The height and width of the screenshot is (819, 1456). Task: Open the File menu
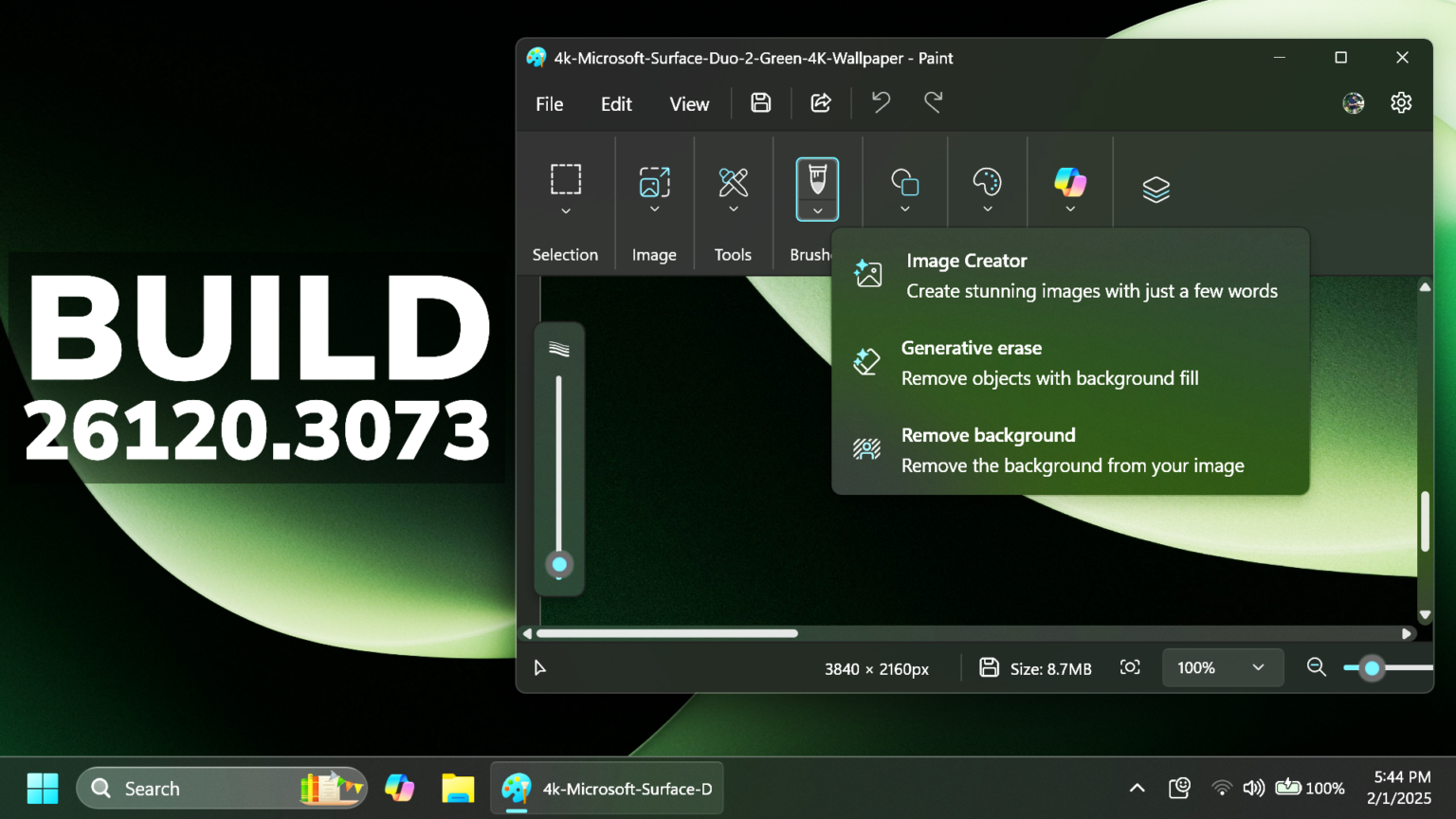coord(549,103)
